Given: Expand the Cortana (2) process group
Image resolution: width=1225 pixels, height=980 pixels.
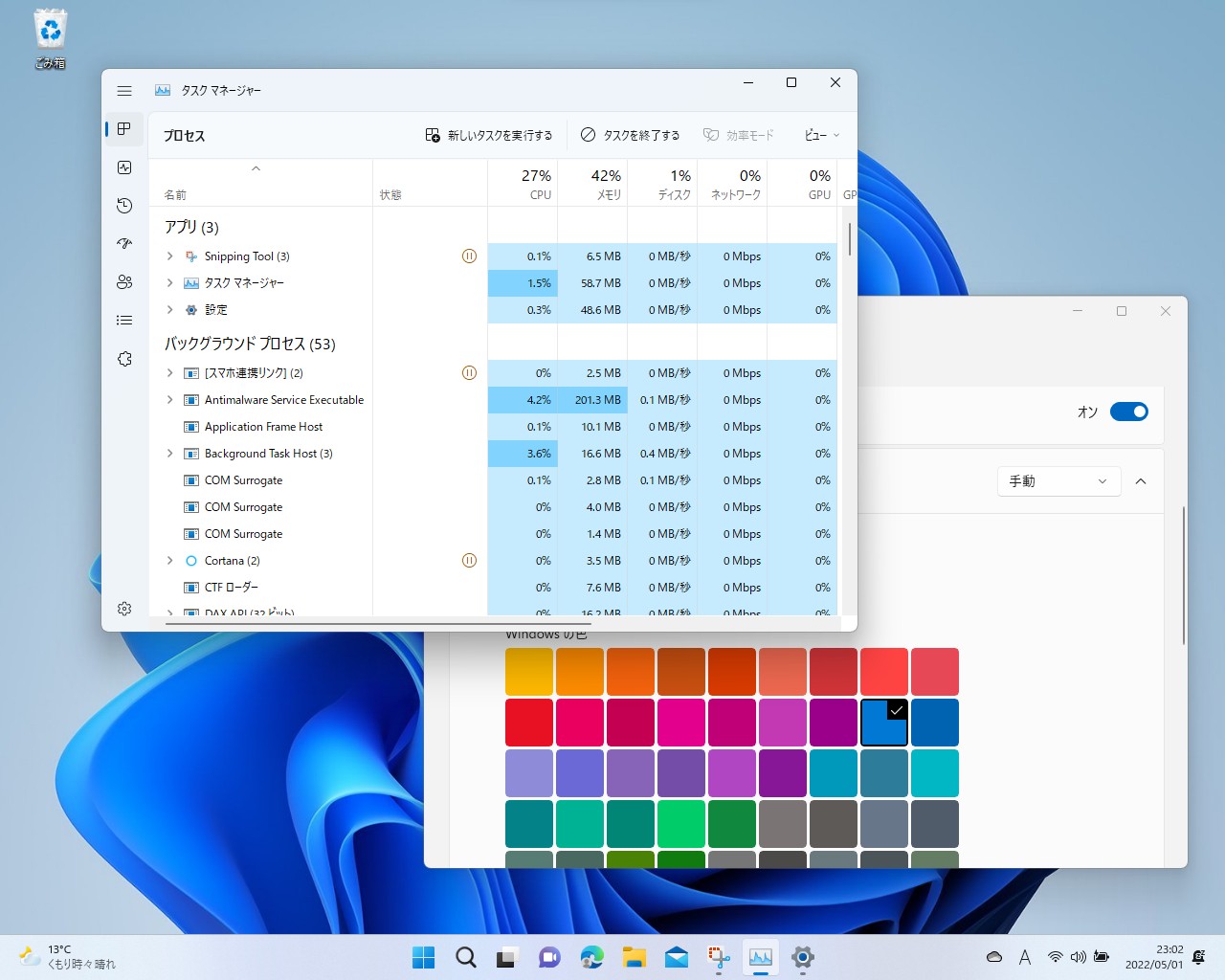Looking at the screenshot, I should point(170,561).
